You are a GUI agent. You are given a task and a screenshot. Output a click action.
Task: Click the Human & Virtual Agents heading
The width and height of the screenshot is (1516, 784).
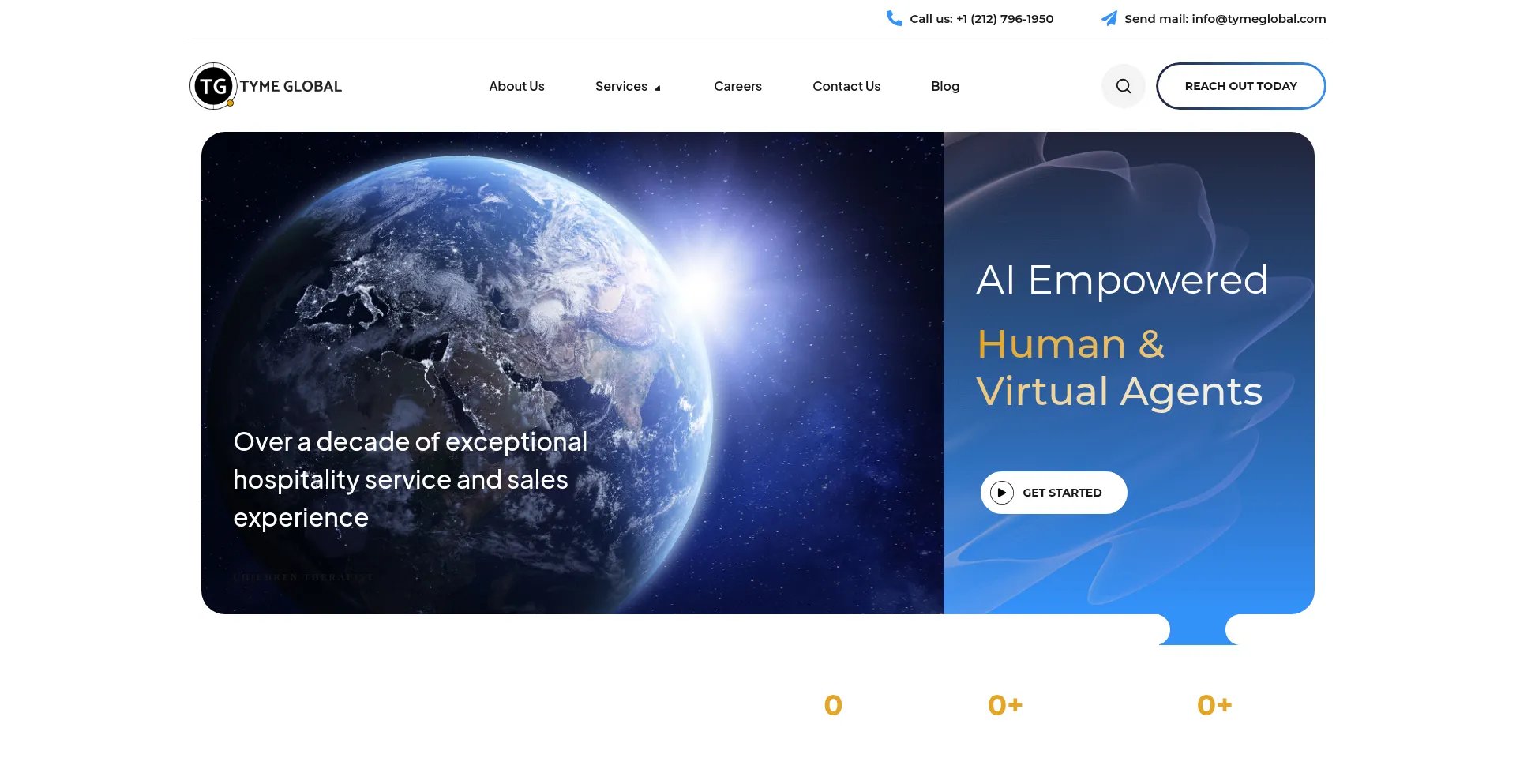[1119, 368]
